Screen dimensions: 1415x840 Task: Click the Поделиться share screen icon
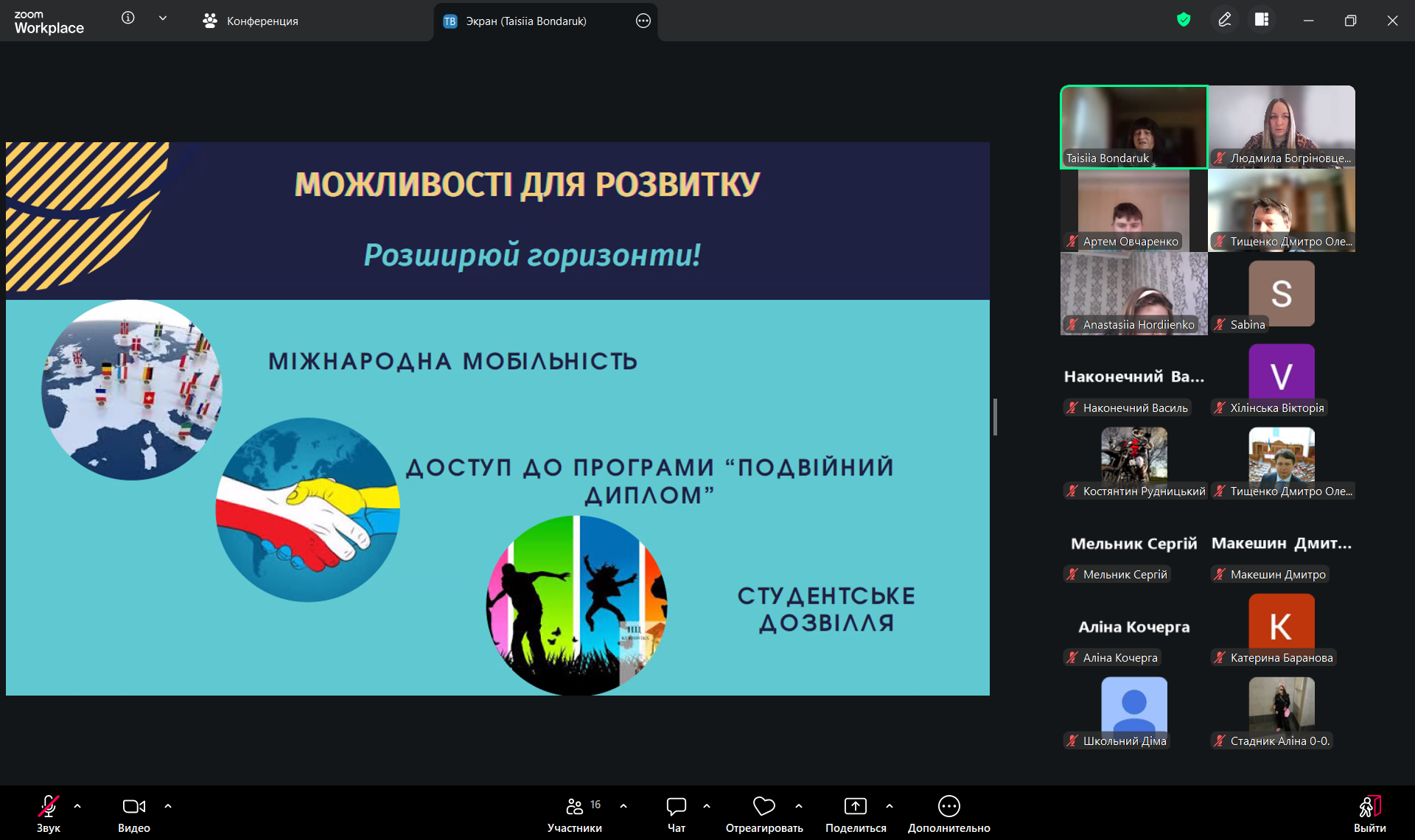[855, 806]
